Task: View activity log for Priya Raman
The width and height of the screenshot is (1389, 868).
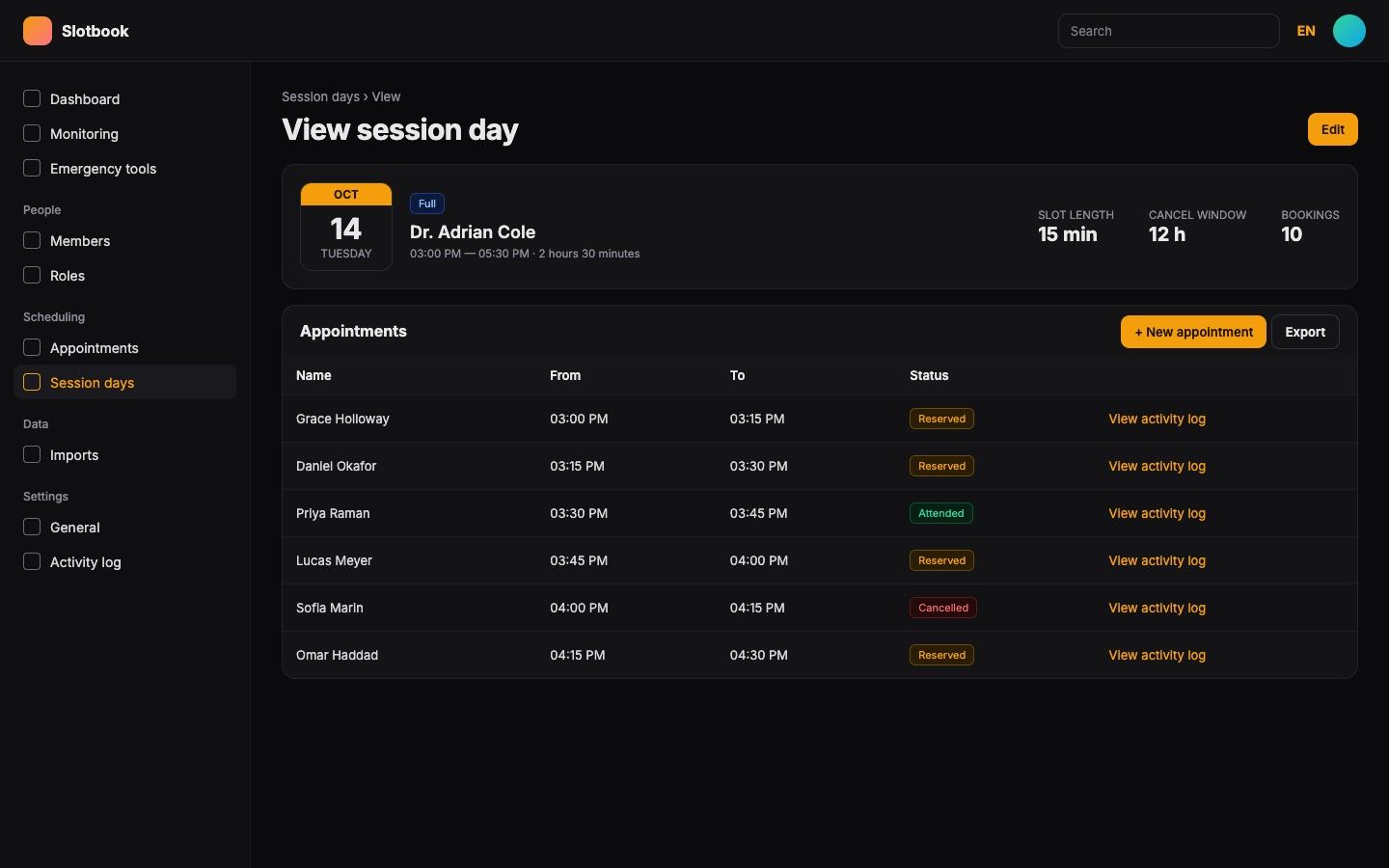Action: (1157, 513)
